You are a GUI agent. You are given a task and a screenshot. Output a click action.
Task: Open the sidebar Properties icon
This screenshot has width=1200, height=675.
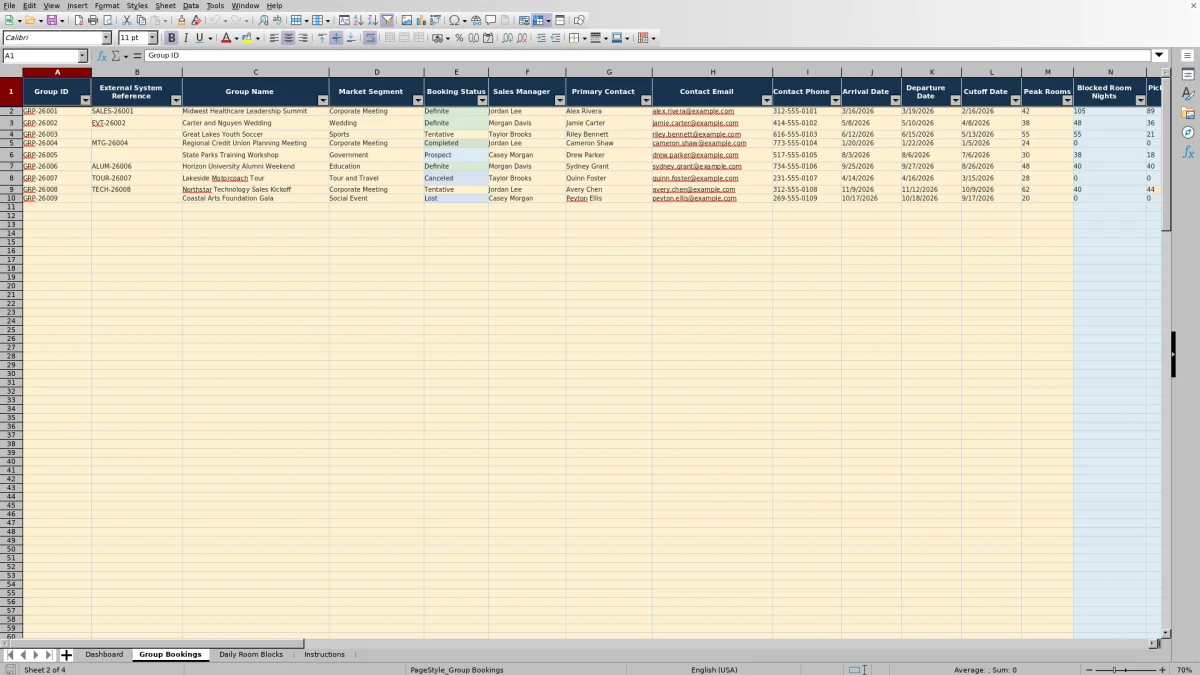point(1188,74)
